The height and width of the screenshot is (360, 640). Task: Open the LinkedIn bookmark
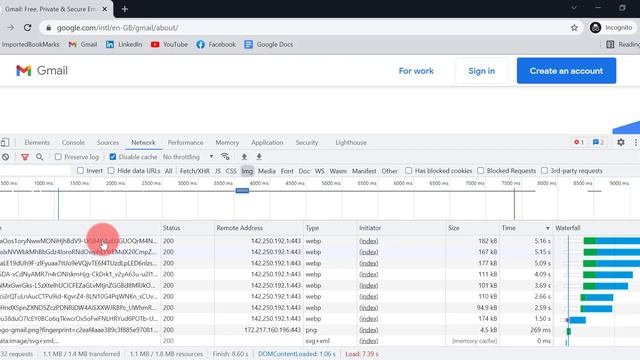[124, 44]
